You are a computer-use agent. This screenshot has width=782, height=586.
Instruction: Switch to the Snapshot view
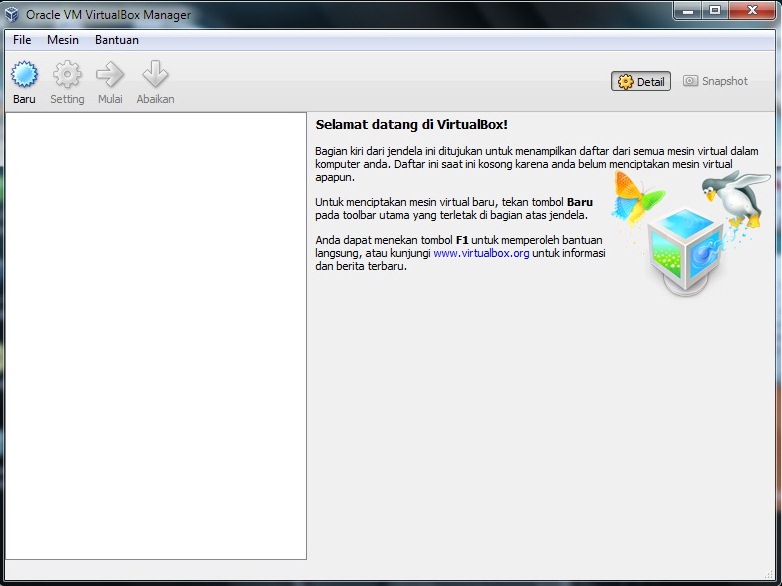click(x=715, y=81)
